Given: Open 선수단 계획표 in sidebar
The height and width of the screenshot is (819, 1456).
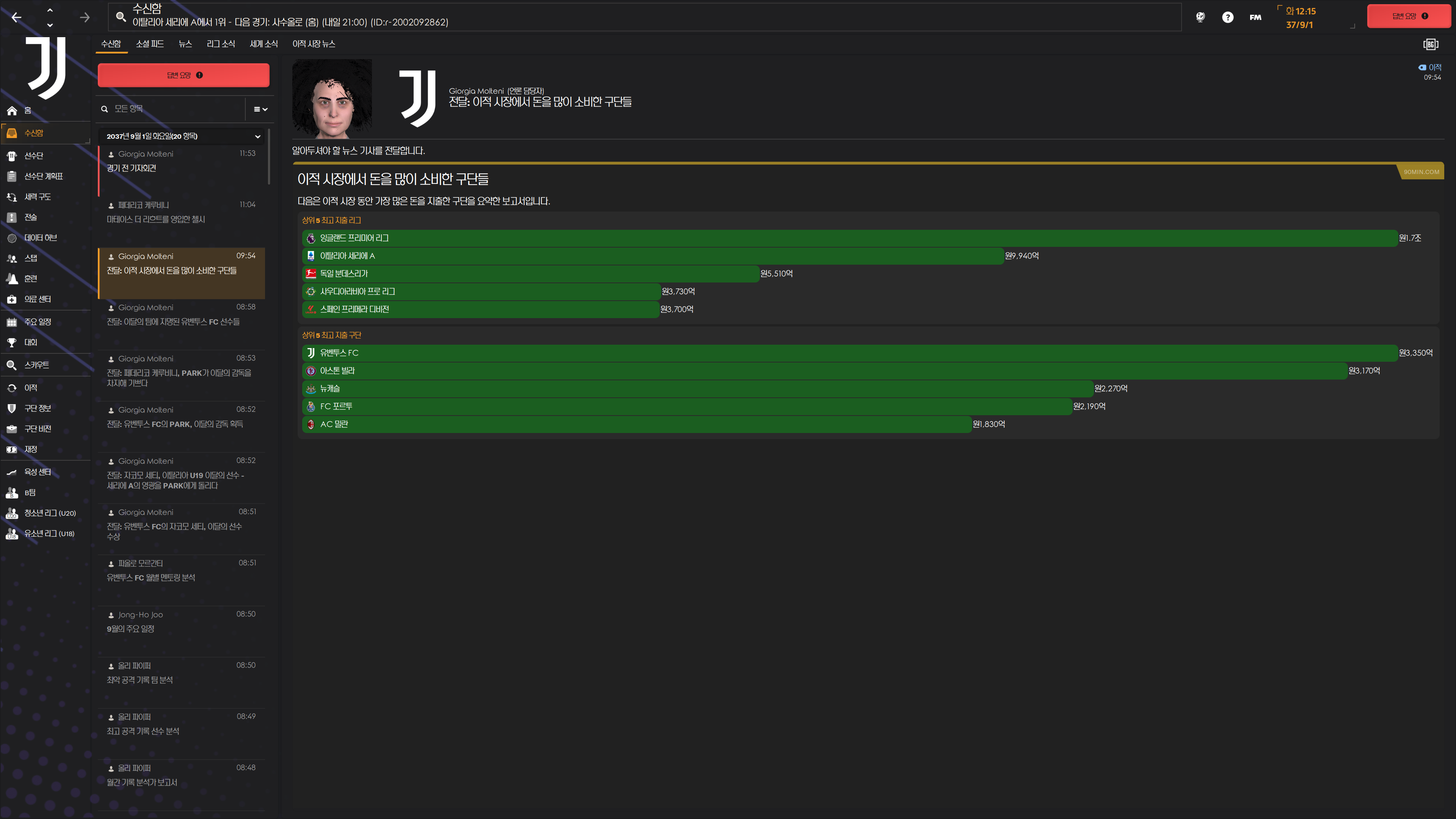Looking at the screenshot, I should point(45,176).
